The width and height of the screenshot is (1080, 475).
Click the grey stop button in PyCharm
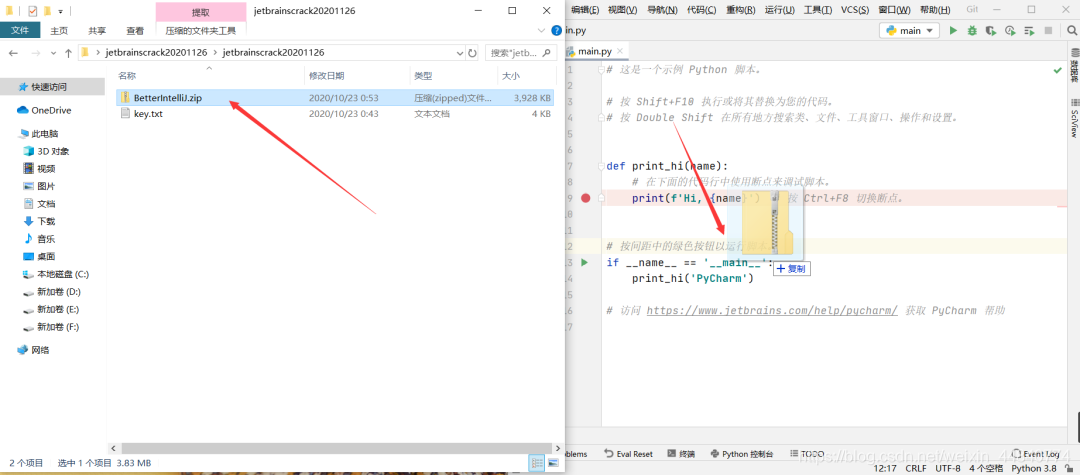(1048, 30)
